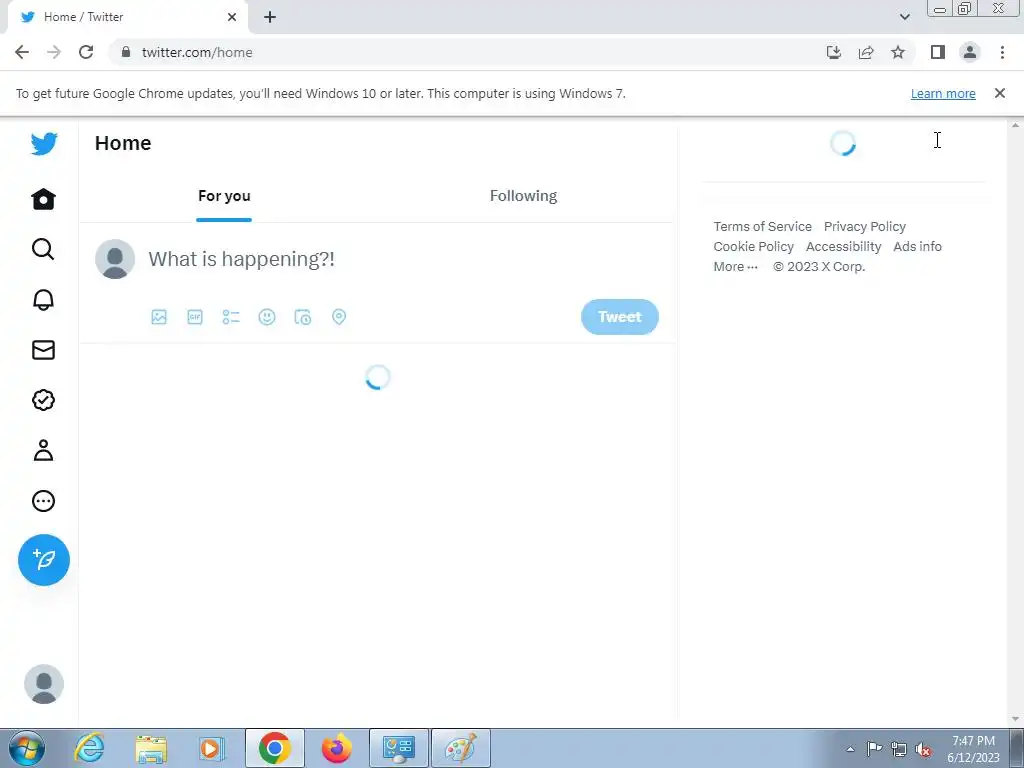This screenshot has height=768, width=1024.
Task: Open Windows Explorer folder from taskbar
Action: click(151, 748)
